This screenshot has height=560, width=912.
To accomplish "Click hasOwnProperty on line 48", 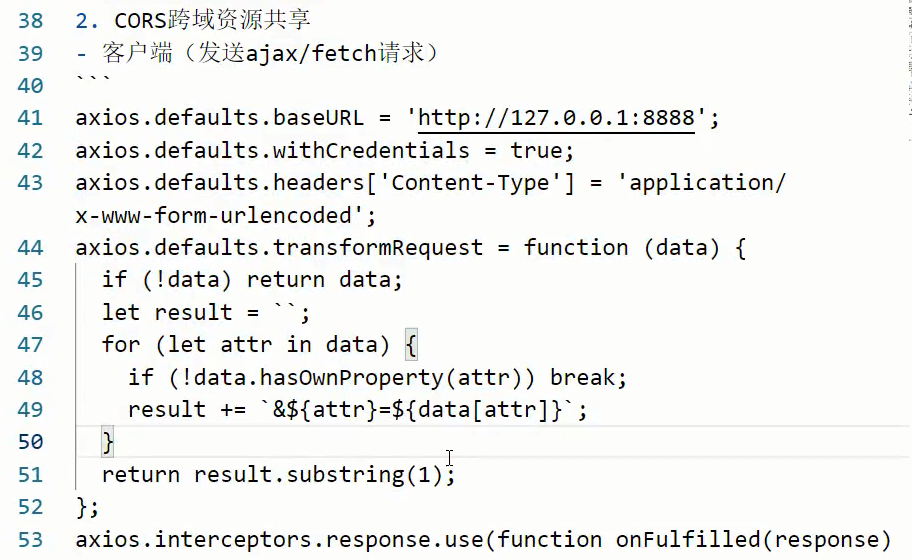I will pos(351,378).
